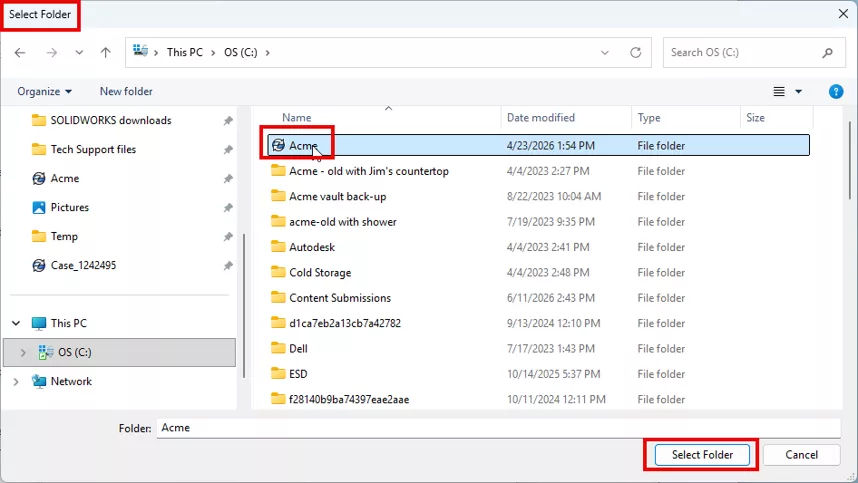Open view options dropdown arrow

pyautogui.click(x=798, y=91)
